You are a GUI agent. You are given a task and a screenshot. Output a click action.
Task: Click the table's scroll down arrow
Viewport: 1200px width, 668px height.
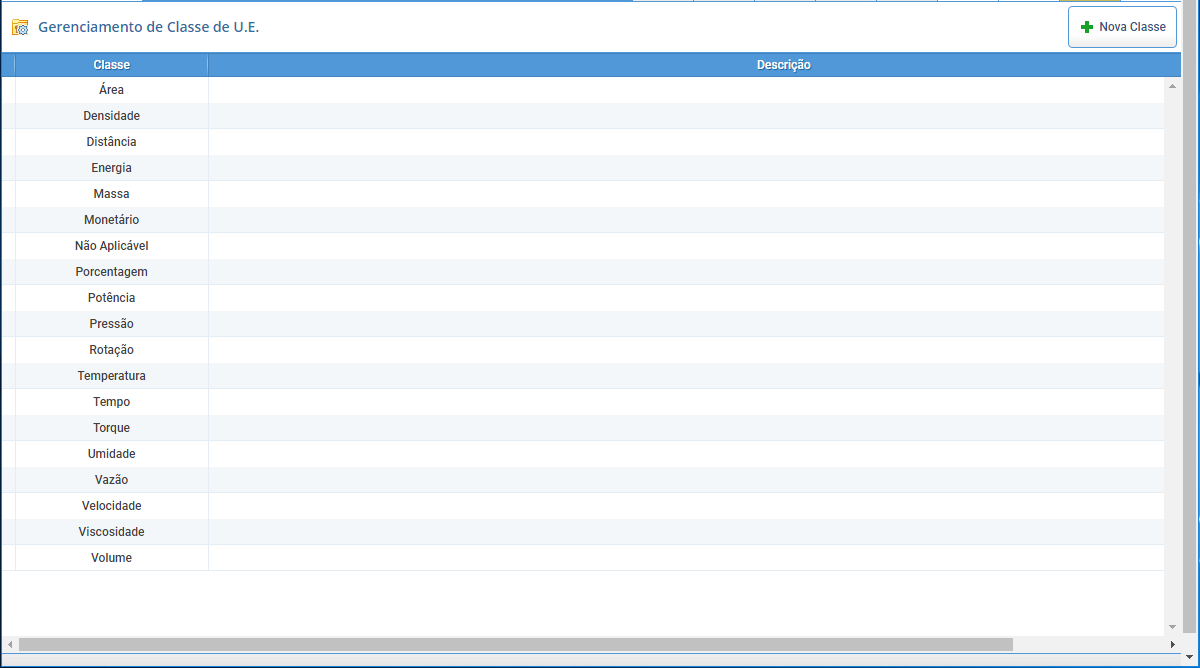(x=1173, y=627)
